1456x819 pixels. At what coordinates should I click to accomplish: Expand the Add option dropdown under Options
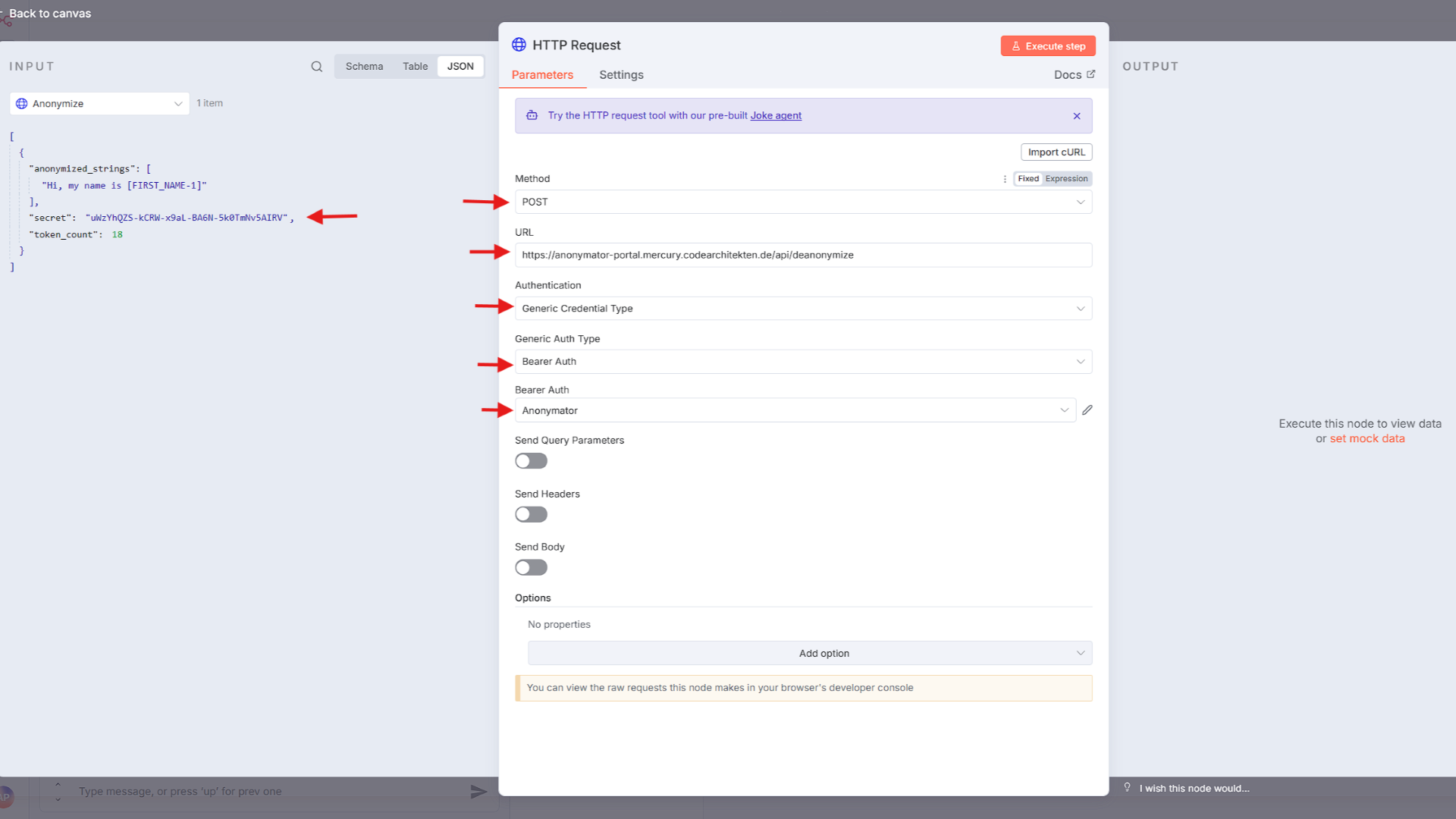(x=824, y=653)
